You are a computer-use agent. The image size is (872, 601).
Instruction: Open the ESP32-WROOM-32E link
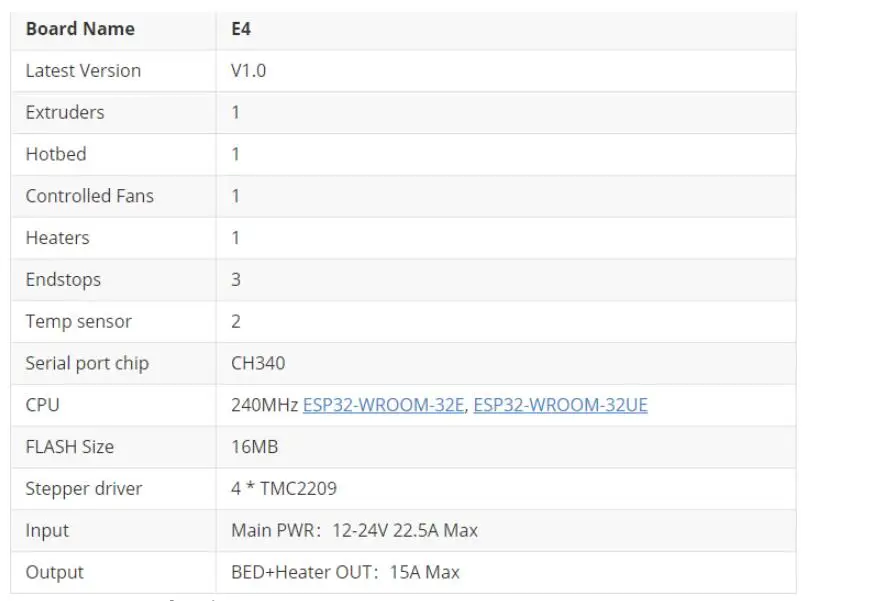click(x=383, y=405)
